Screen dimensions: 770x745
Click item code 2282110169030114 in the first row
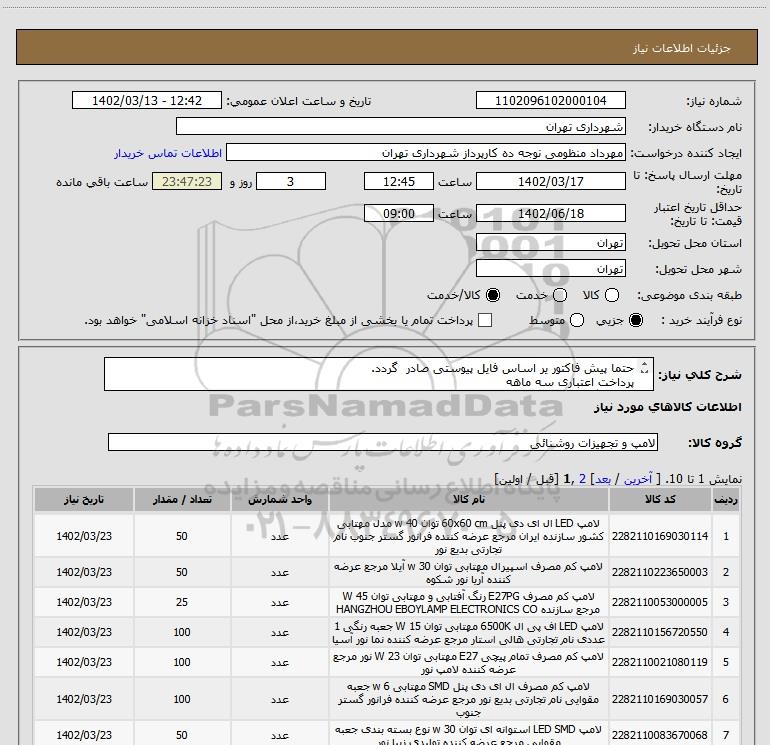coord(660,536)
